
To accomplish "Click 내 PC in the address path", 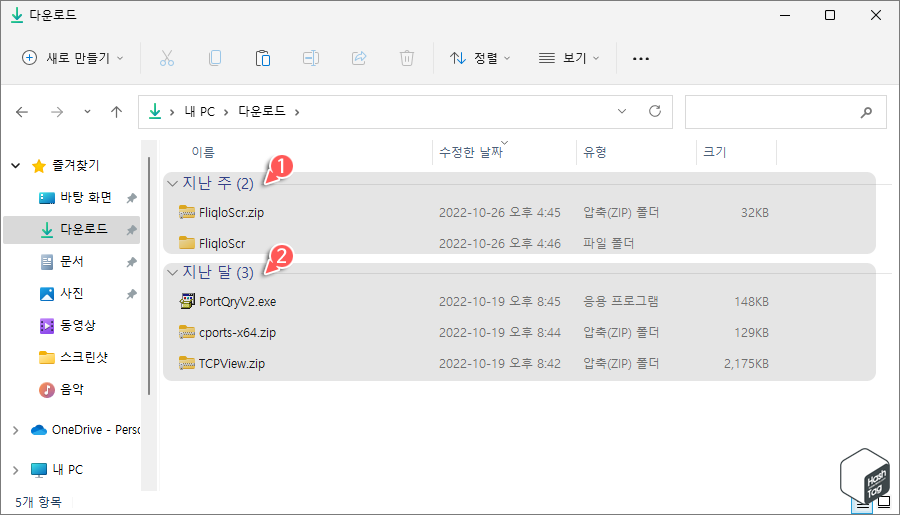I will 200,111.
